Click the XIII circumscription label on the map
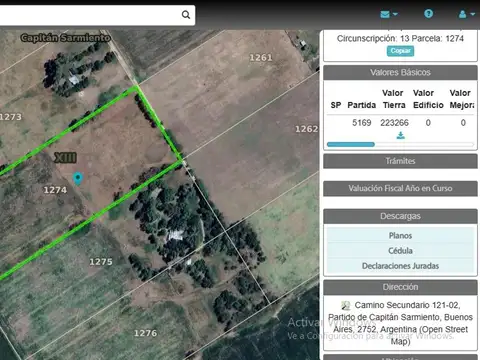Viewport: 480px width, 360px height. 65,157
